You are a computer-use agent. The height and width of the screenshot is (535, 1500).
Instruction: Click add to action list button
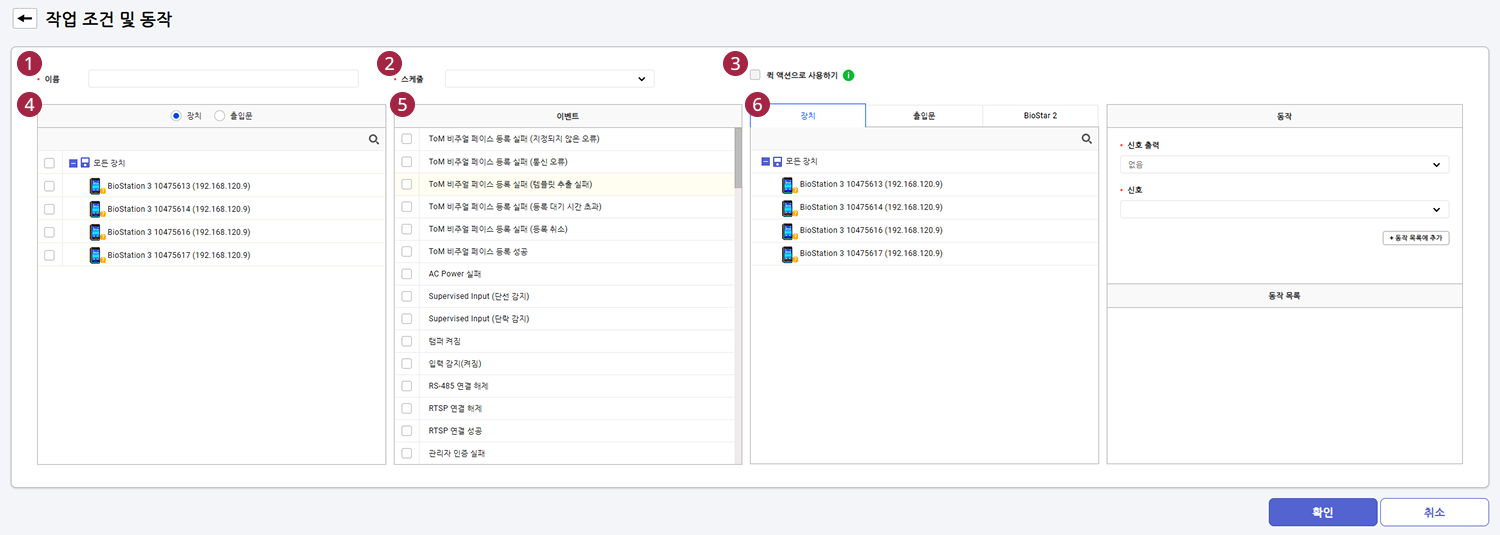1415,238
